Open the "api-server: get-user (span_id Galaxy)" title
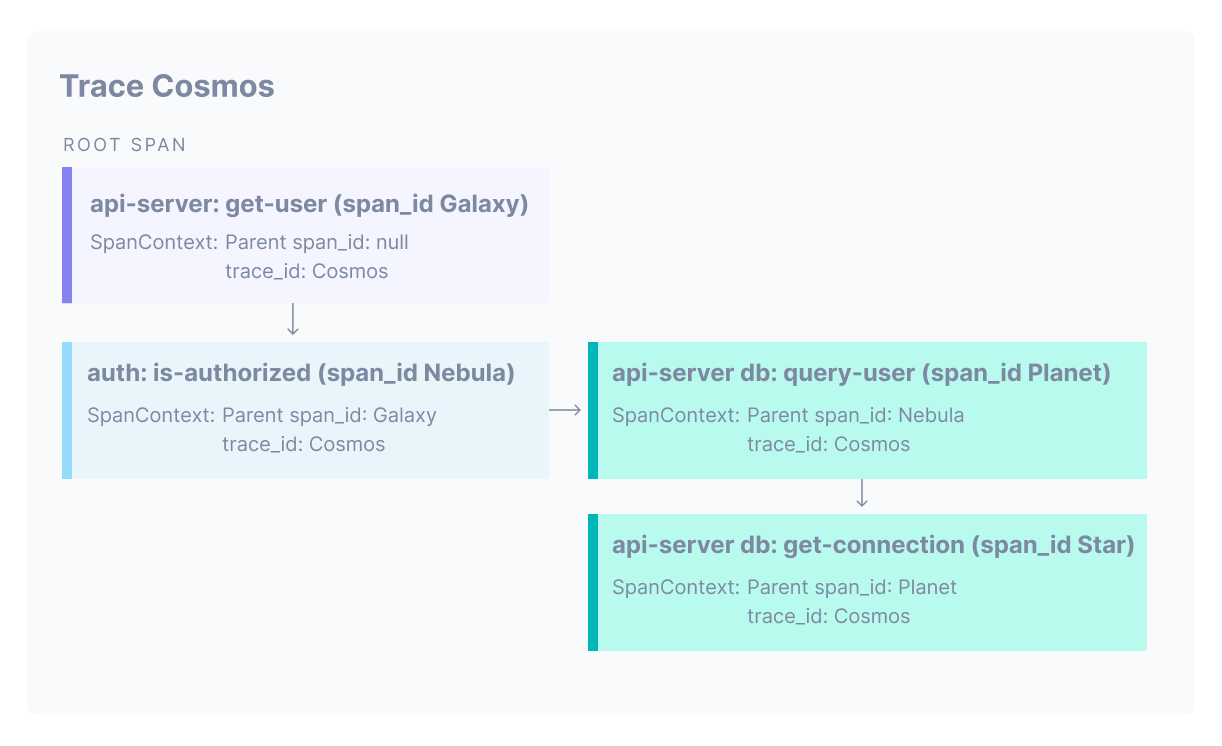This screenshot has height=746, width=1222. tap(309, 204)
